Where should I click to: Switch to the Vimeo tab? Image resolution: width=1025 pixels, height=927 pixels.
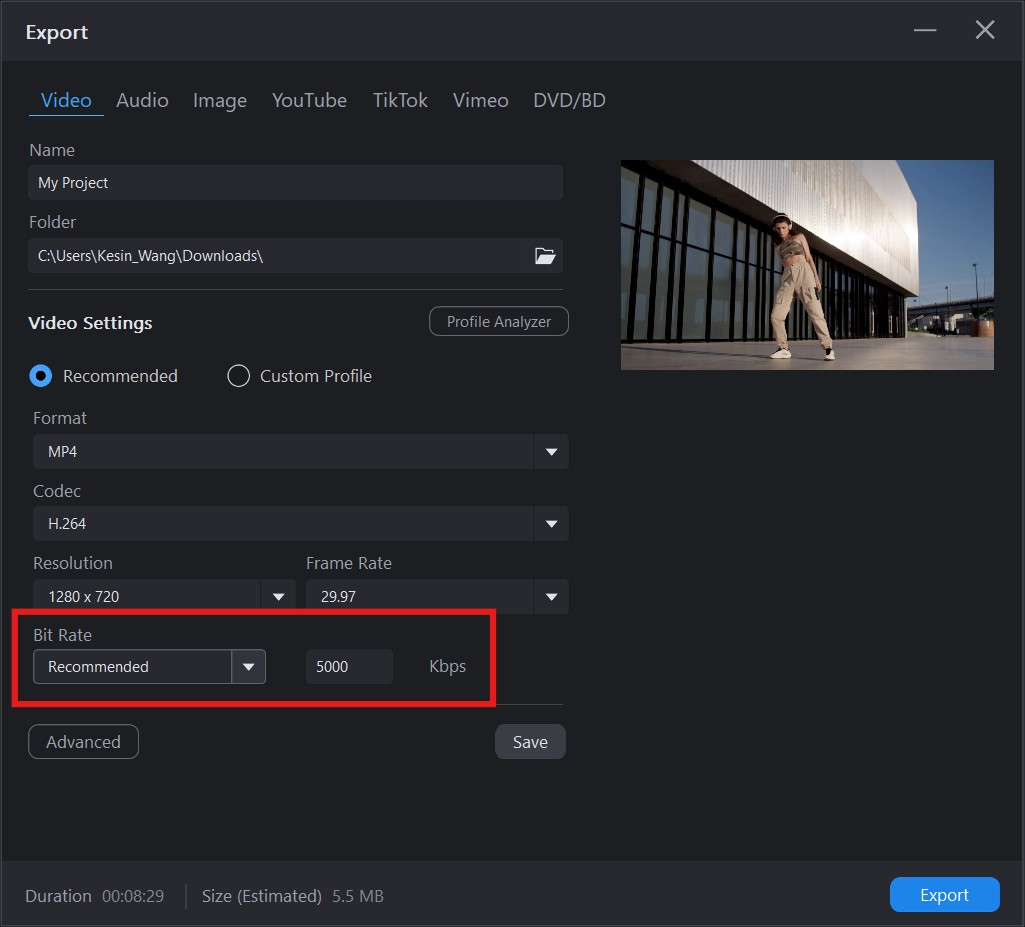(x=480, y=100)
